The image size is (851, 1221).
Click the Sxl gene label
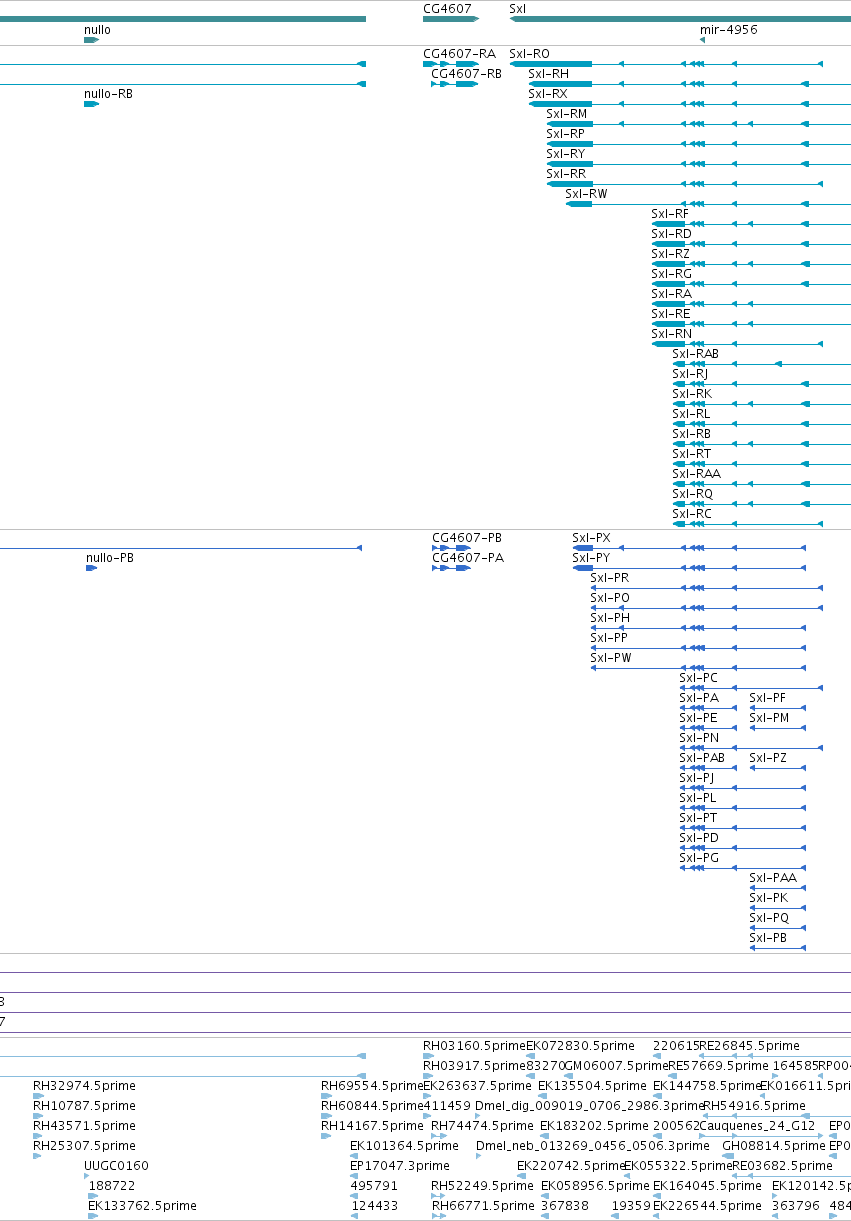tap(517, 9)
